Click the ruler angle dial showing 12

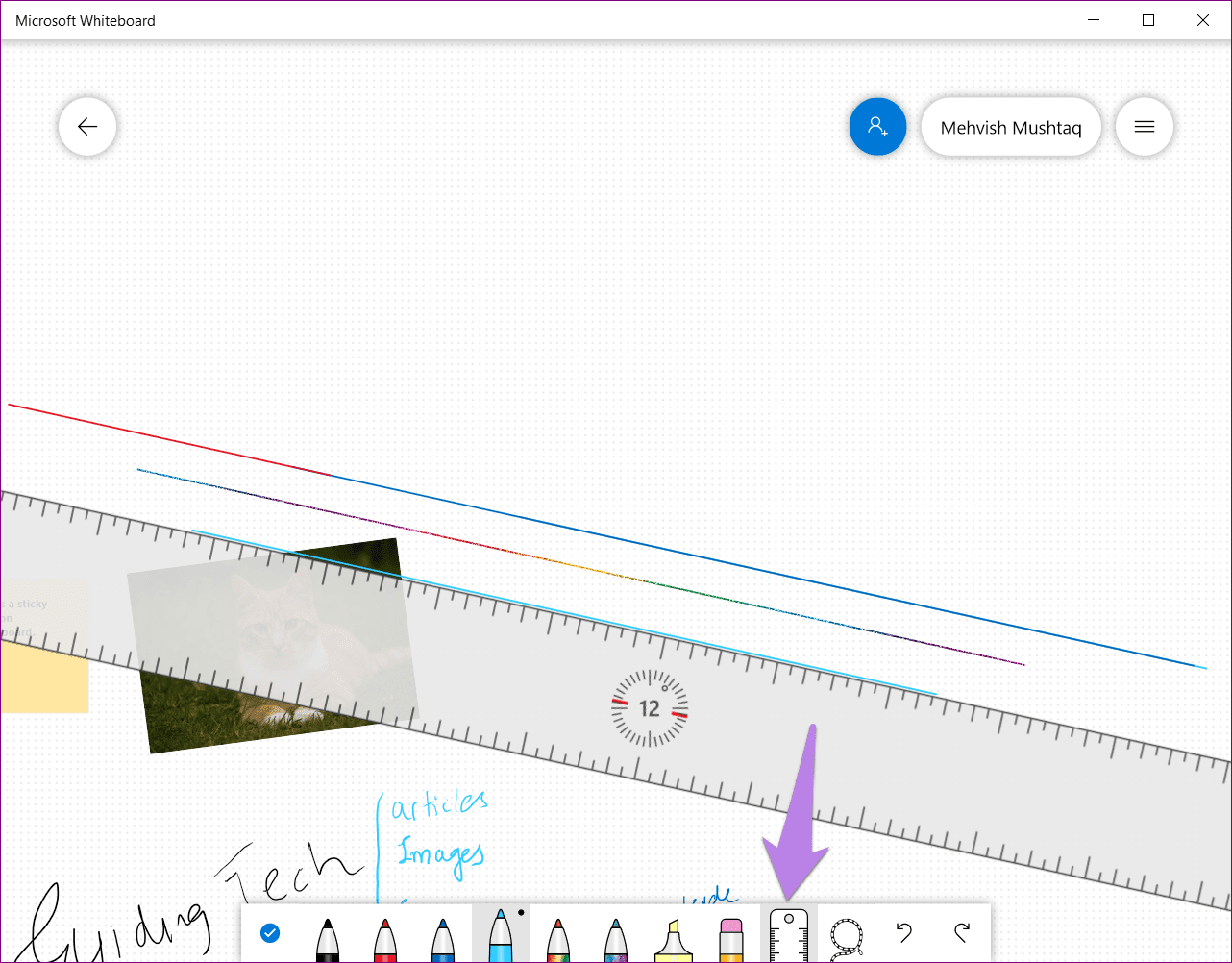click(650, 708)
